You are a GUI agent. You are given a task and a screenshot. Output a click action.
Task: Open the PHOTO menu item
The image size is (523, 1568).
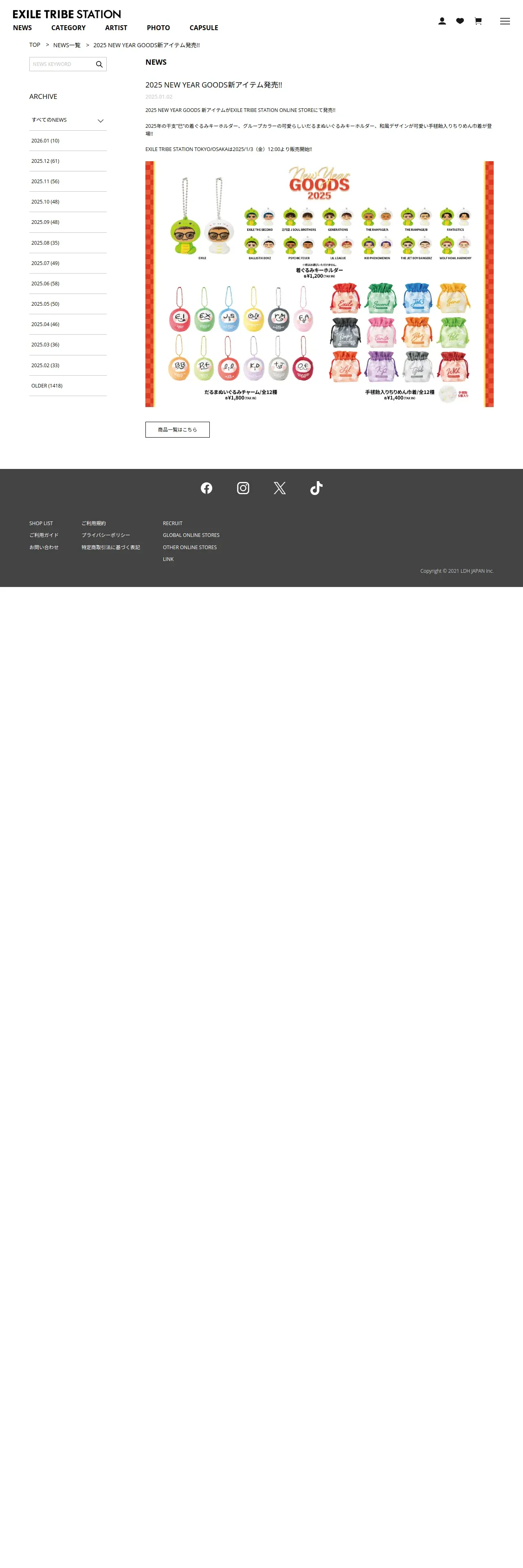pos(158,28)
